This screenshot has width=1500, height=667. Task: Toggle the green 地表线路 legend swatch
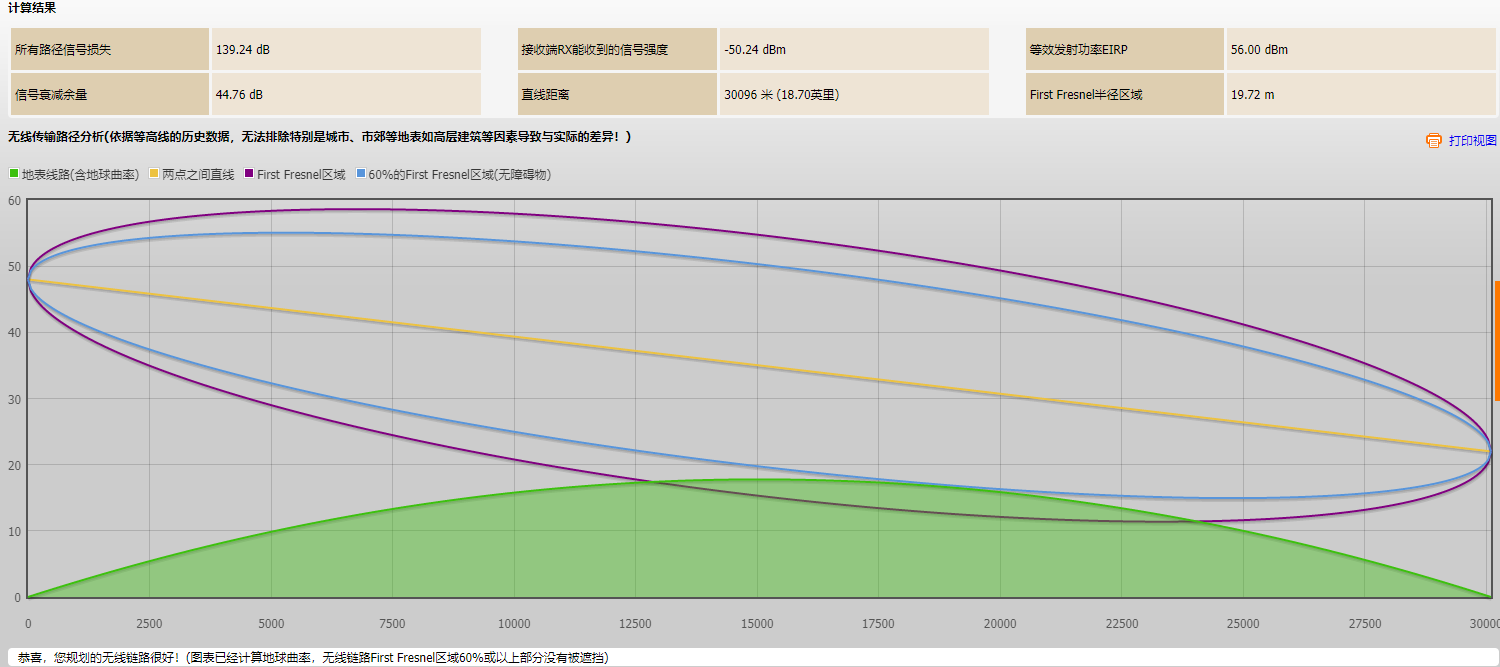pos(14,174)
